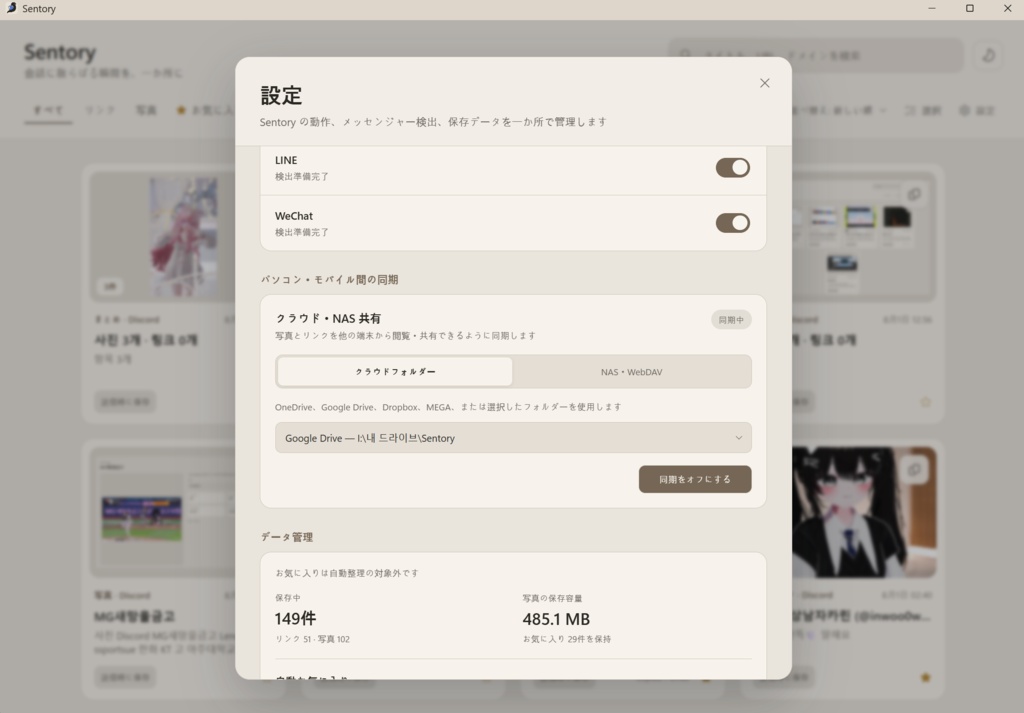Click the round icon button beside the search field
Image resolution: width=1024 pixels, height=713 pixels.
pos(988,55)
